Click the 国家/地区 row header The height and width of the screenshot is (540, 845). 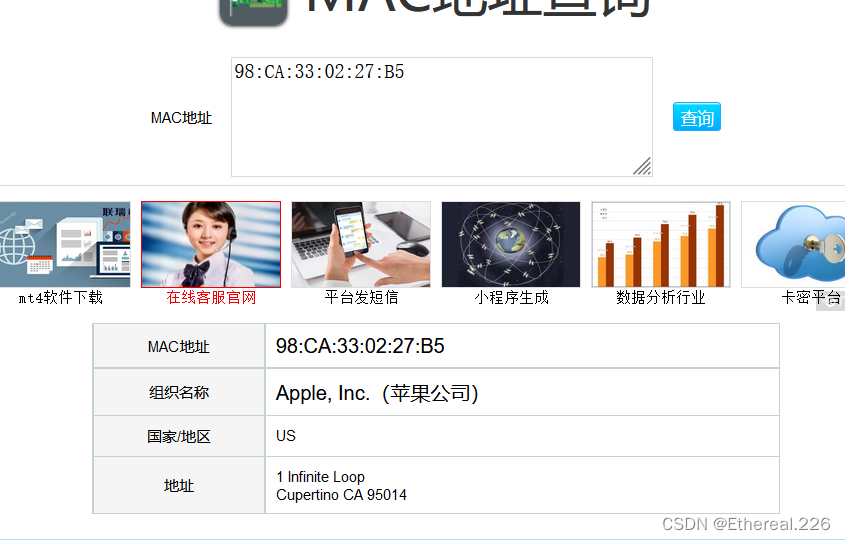pos(179,436)
